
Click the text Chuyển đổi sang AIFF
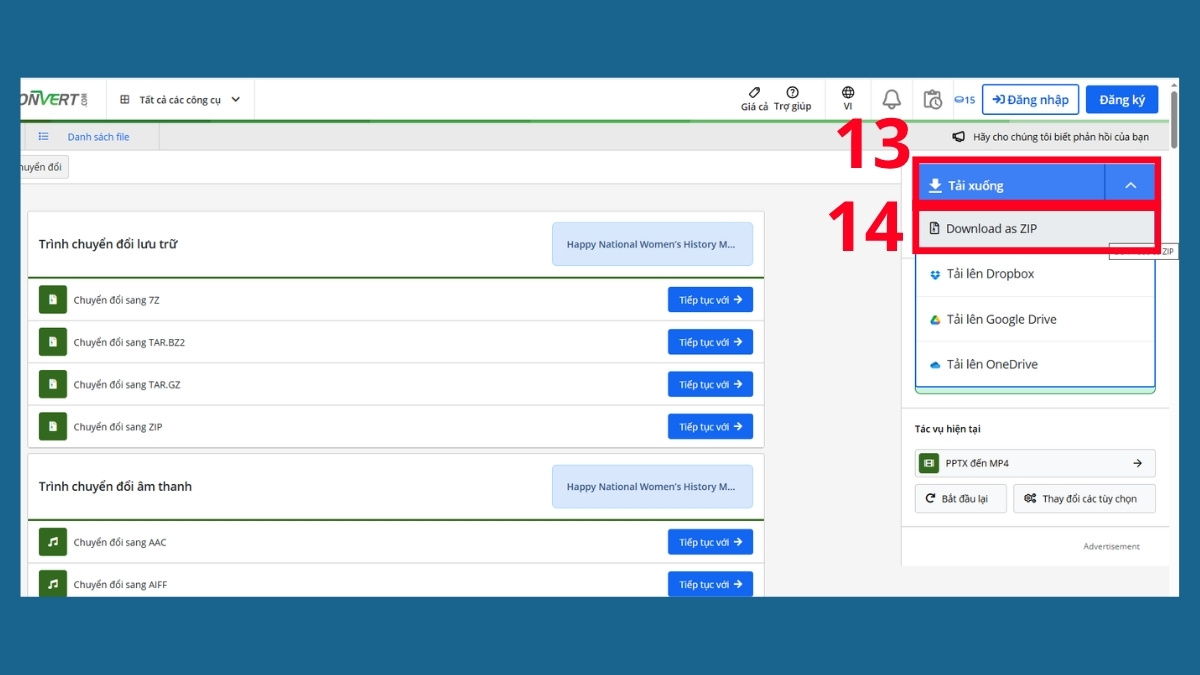[120, 584]
